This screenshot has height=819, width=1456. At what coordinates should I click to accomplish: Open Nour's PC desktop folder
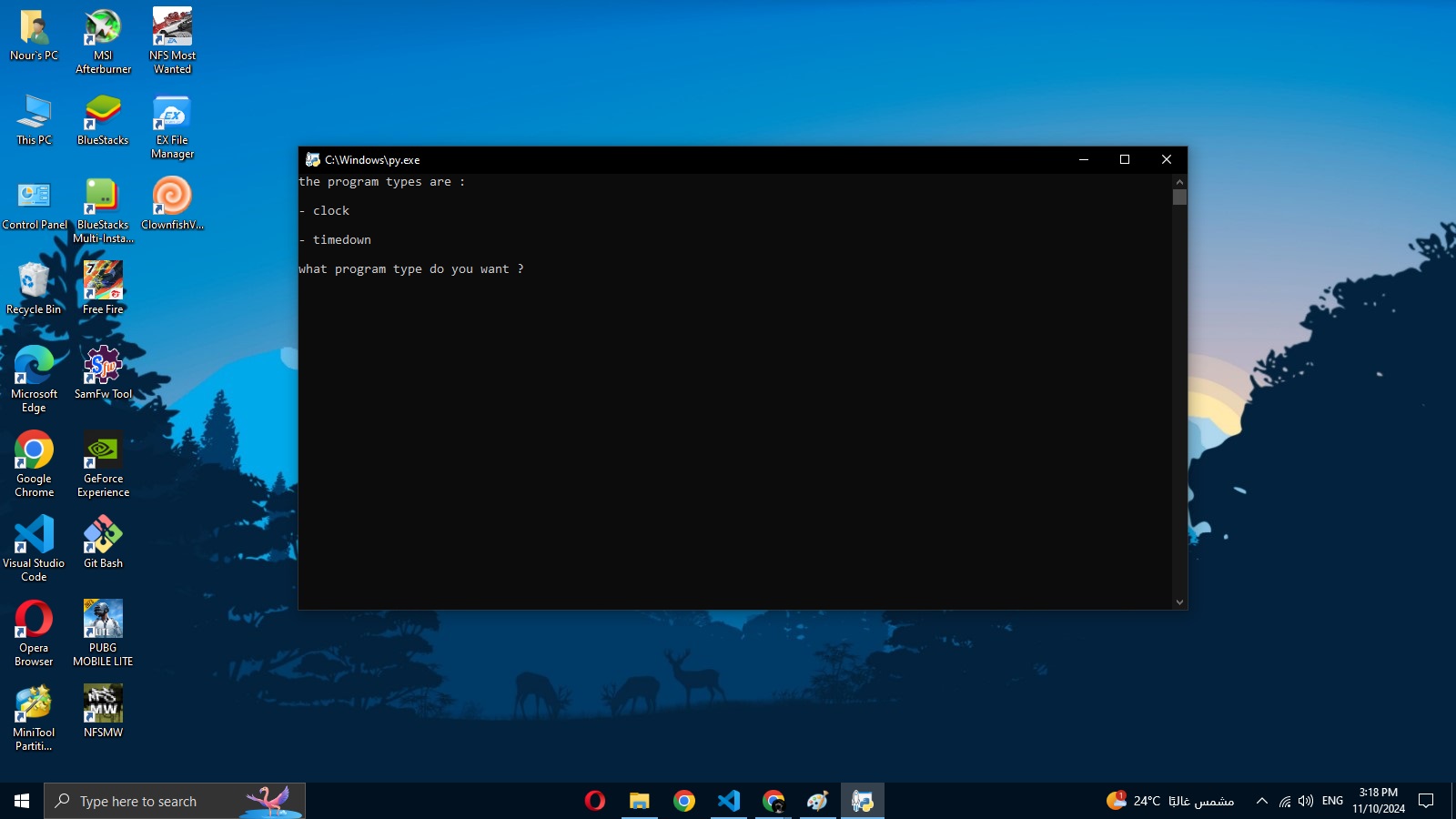[x=34, y=35]
